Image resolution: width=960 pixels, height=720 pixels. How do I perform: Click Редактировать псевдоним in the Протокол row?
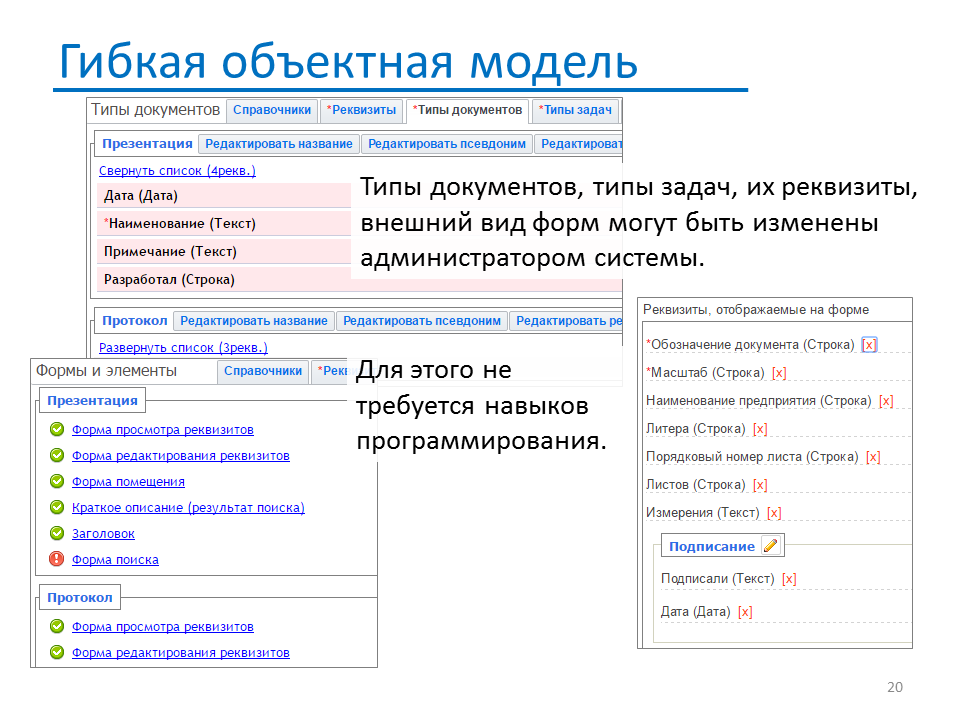pyautogui.click(x=422, y=321)
